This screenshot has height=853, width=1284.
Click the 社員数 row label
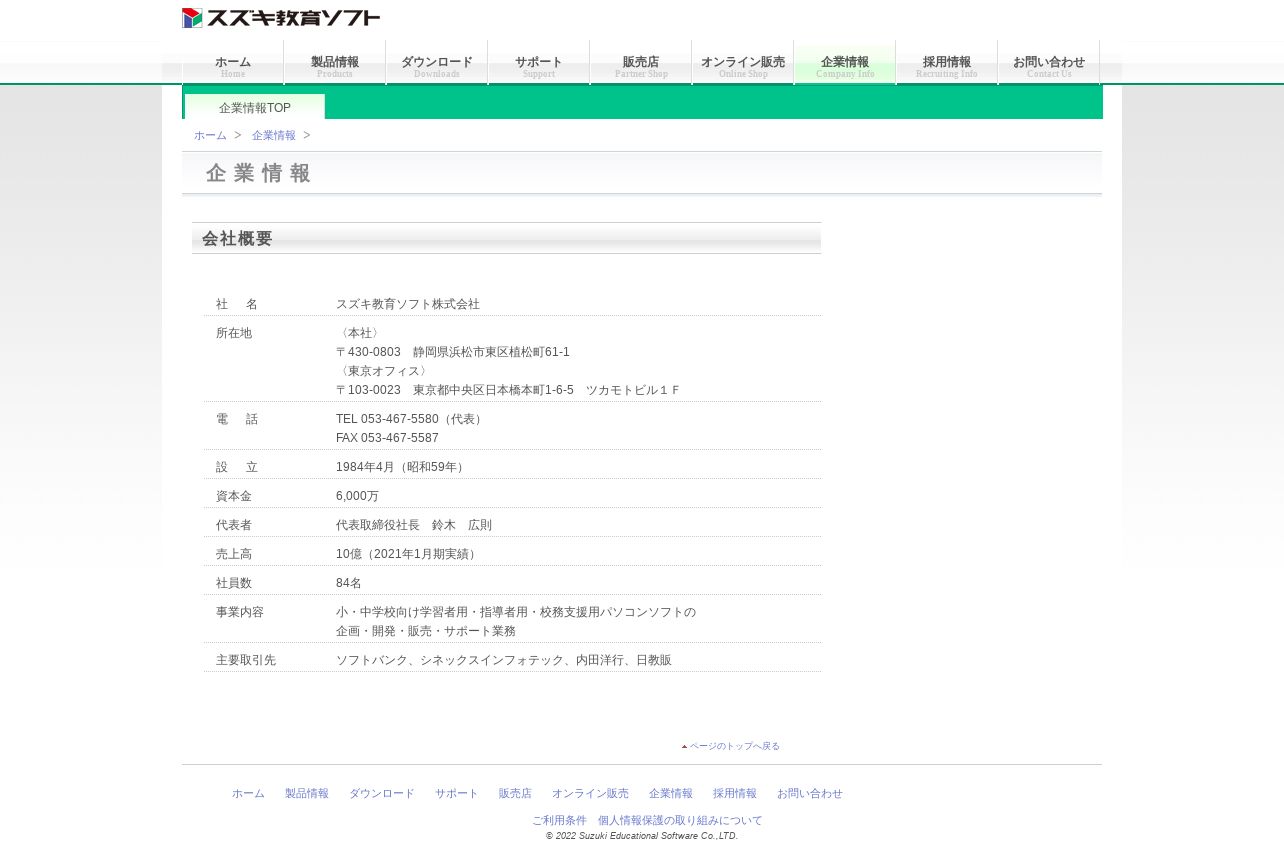tap(234, 583)
